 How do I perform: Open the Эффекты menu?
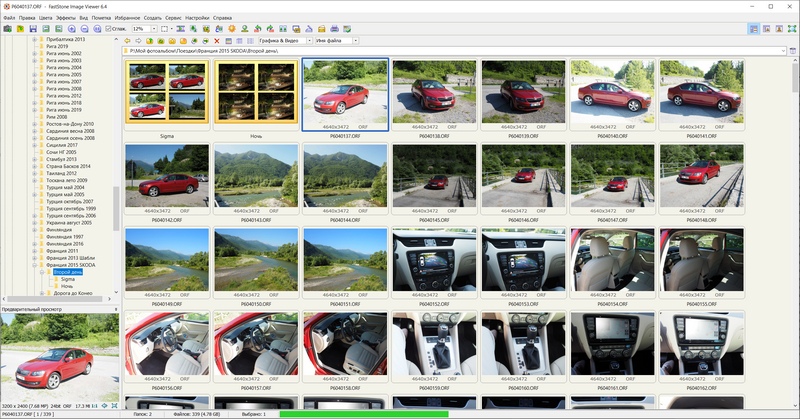pyautogui.click(x=67, y=18)
